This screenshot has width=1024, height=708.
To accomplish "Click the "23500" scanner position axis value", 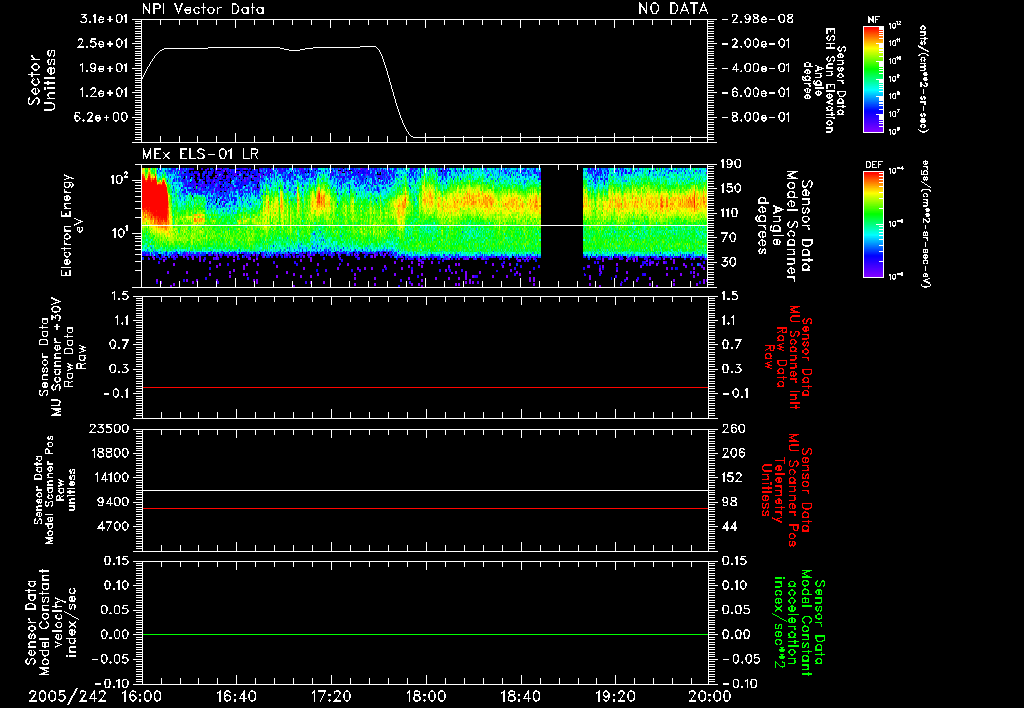I will tap(110, 428).
